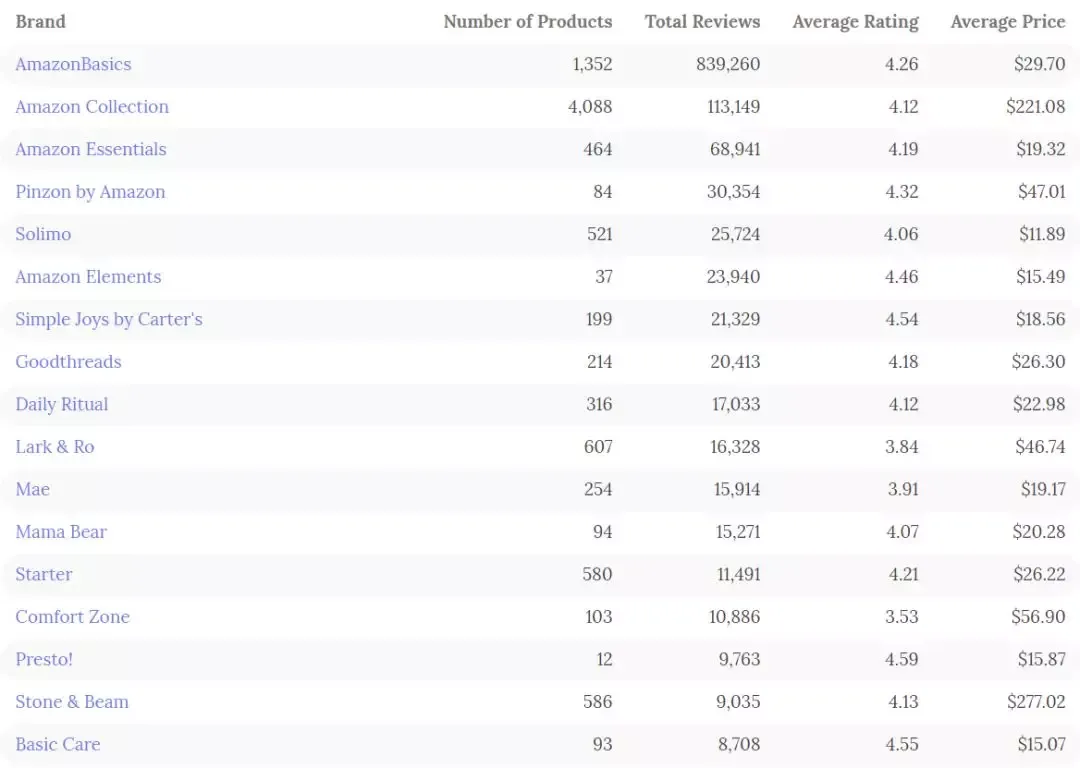
Task: Open the Stone & Beam brand link
Action: pyautogui.click(x=72, y=702)
